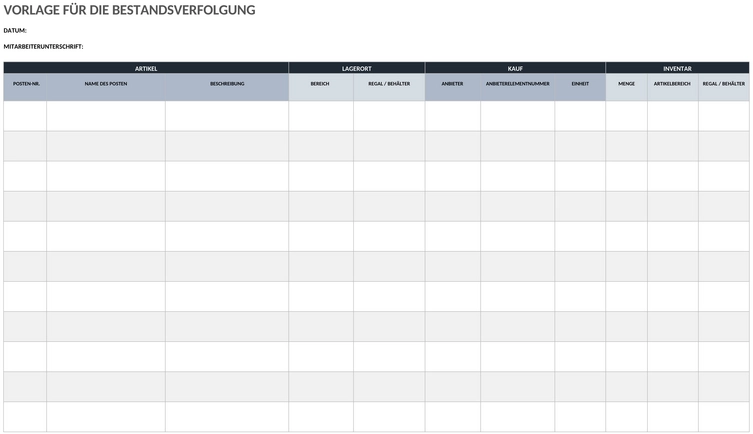Click first empty cell under ANBIETERELEMENTNUMMER
This screenshot has width=753, height=434.
pos(518,116)
